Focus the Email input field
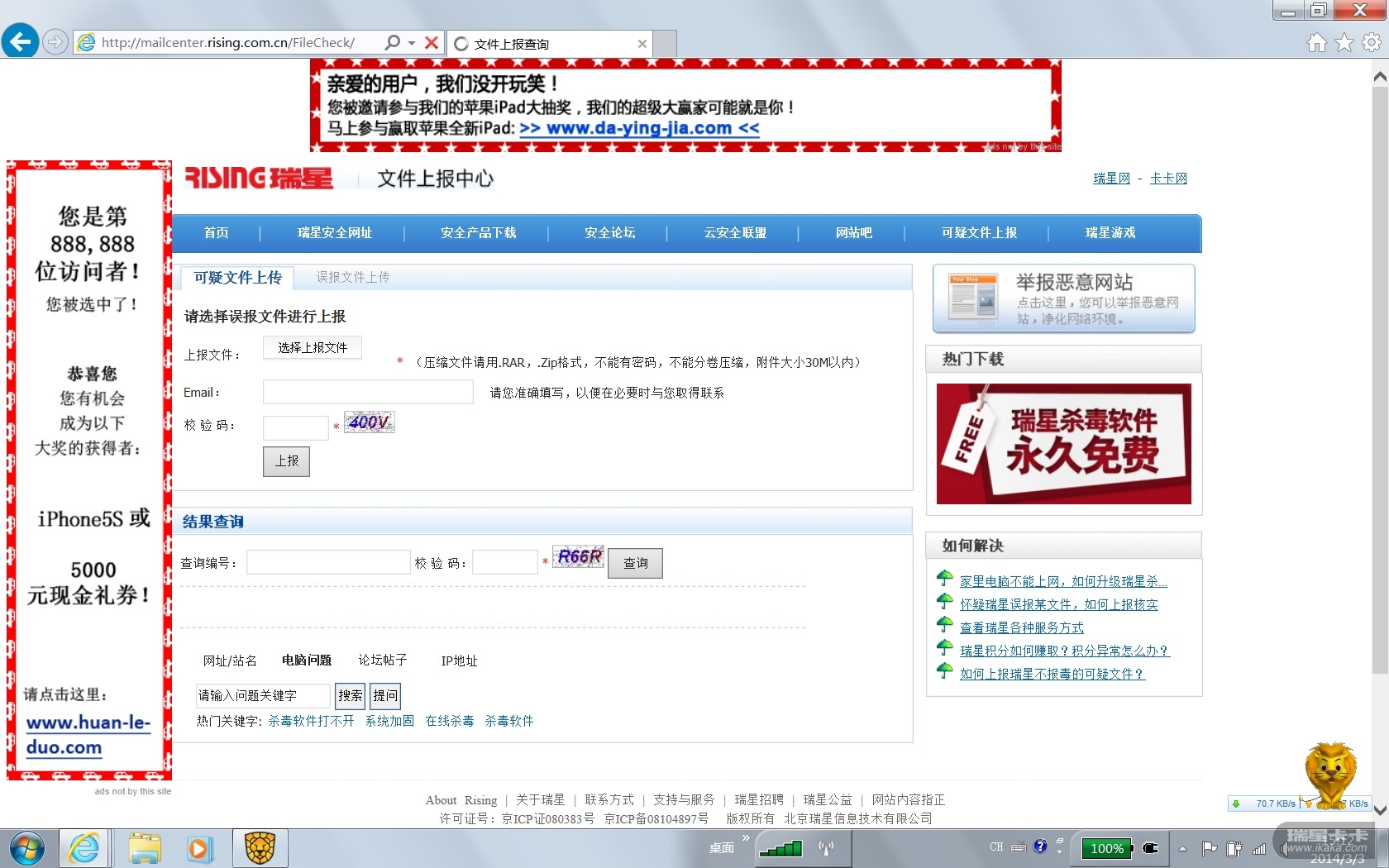This screenshot has width=1389, height=868. [368, 392]
